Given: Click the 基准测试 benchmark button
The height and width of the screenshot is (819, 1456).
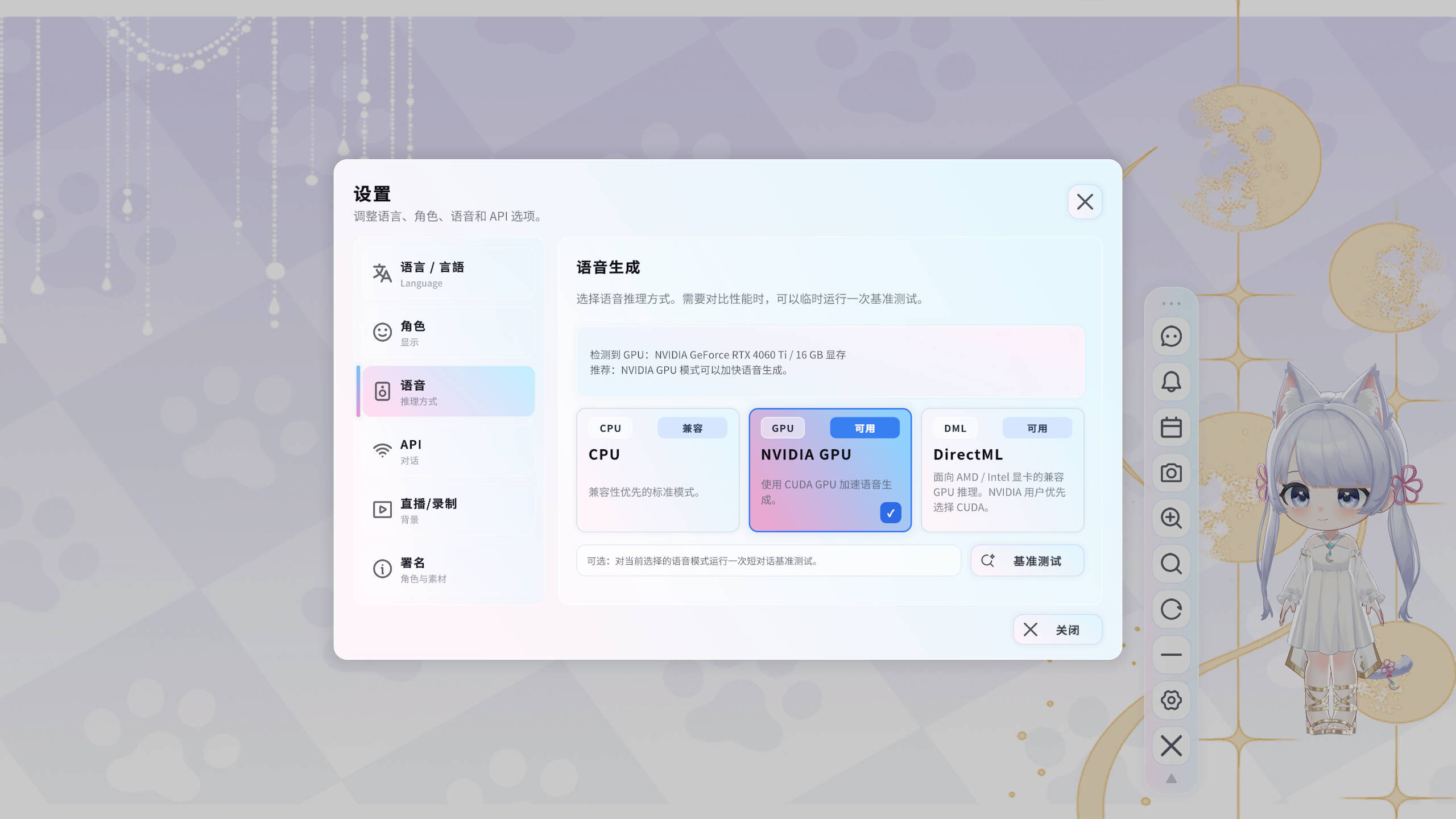Looking at the screenshot, I should tap(1027, 561).
